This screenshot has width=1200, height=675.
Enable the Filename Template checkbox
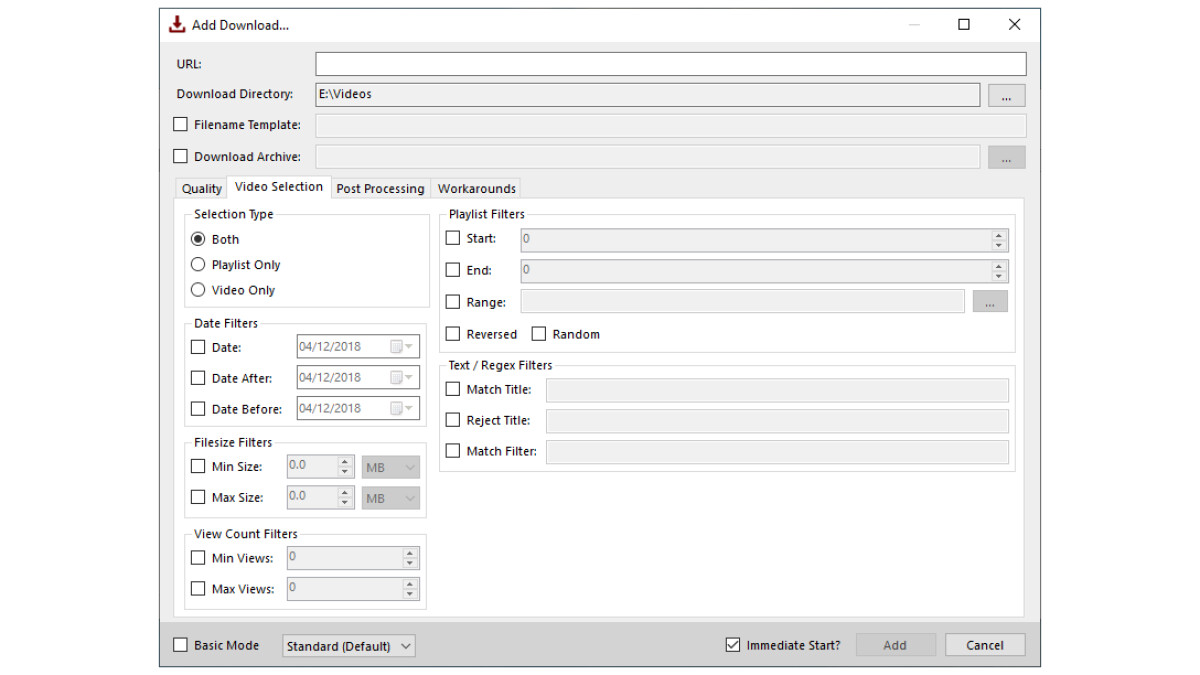[x=181, y=125]
